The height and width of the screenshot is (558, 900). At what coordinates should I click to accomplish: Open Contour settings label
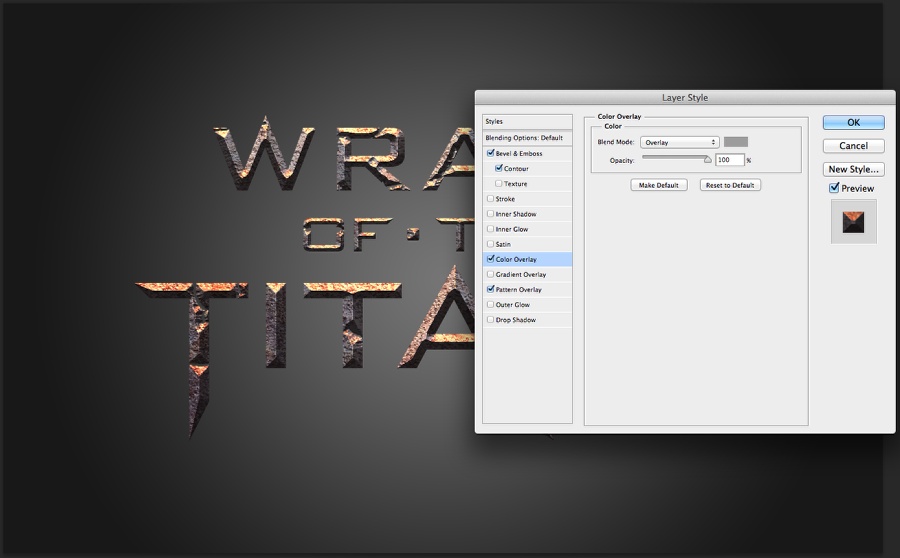pyautogui.click(x=516, y=169)
